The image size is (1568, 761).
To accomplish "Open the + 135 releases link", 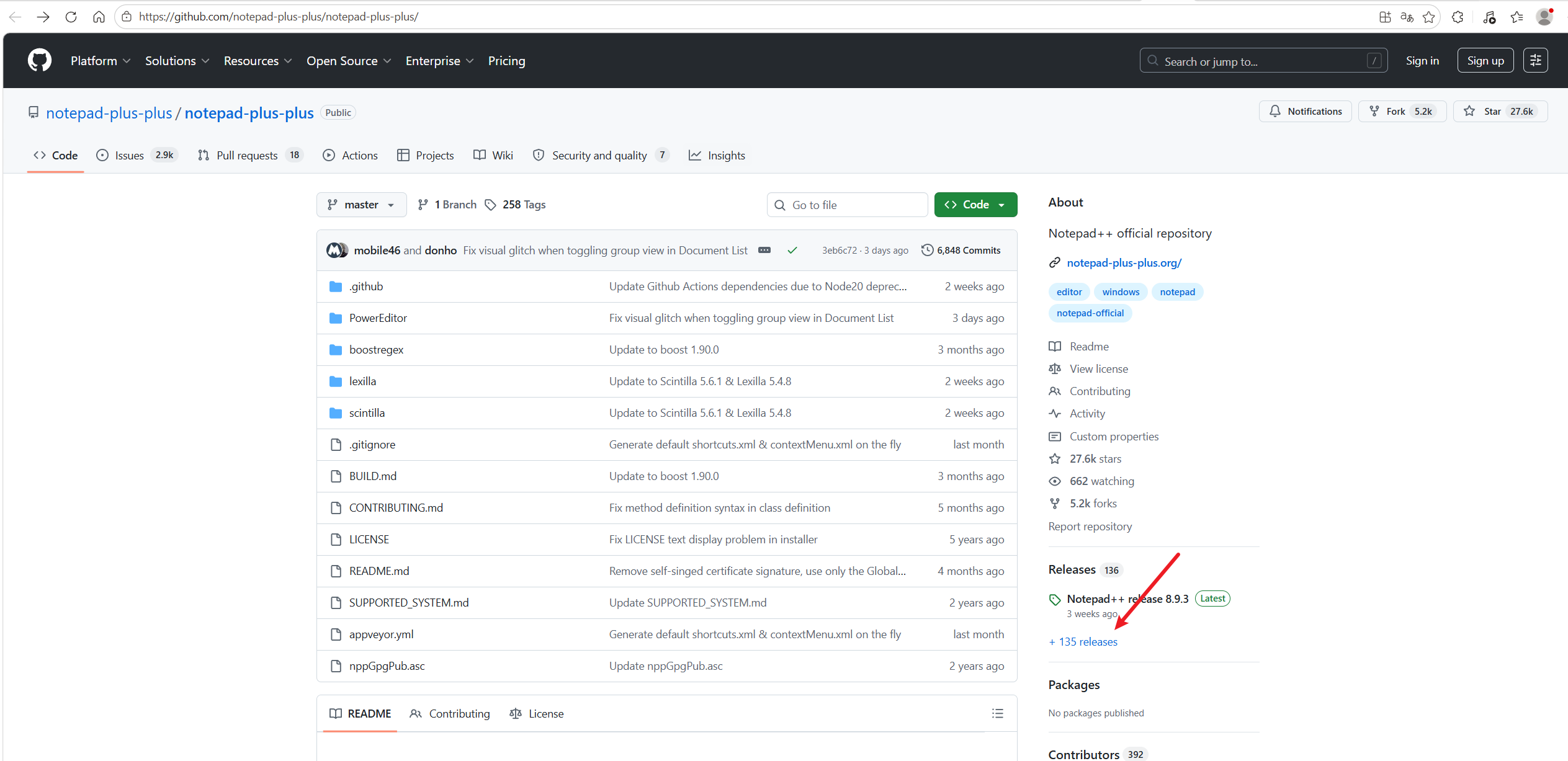I will pyautogui.click(x=1083, y=642).
